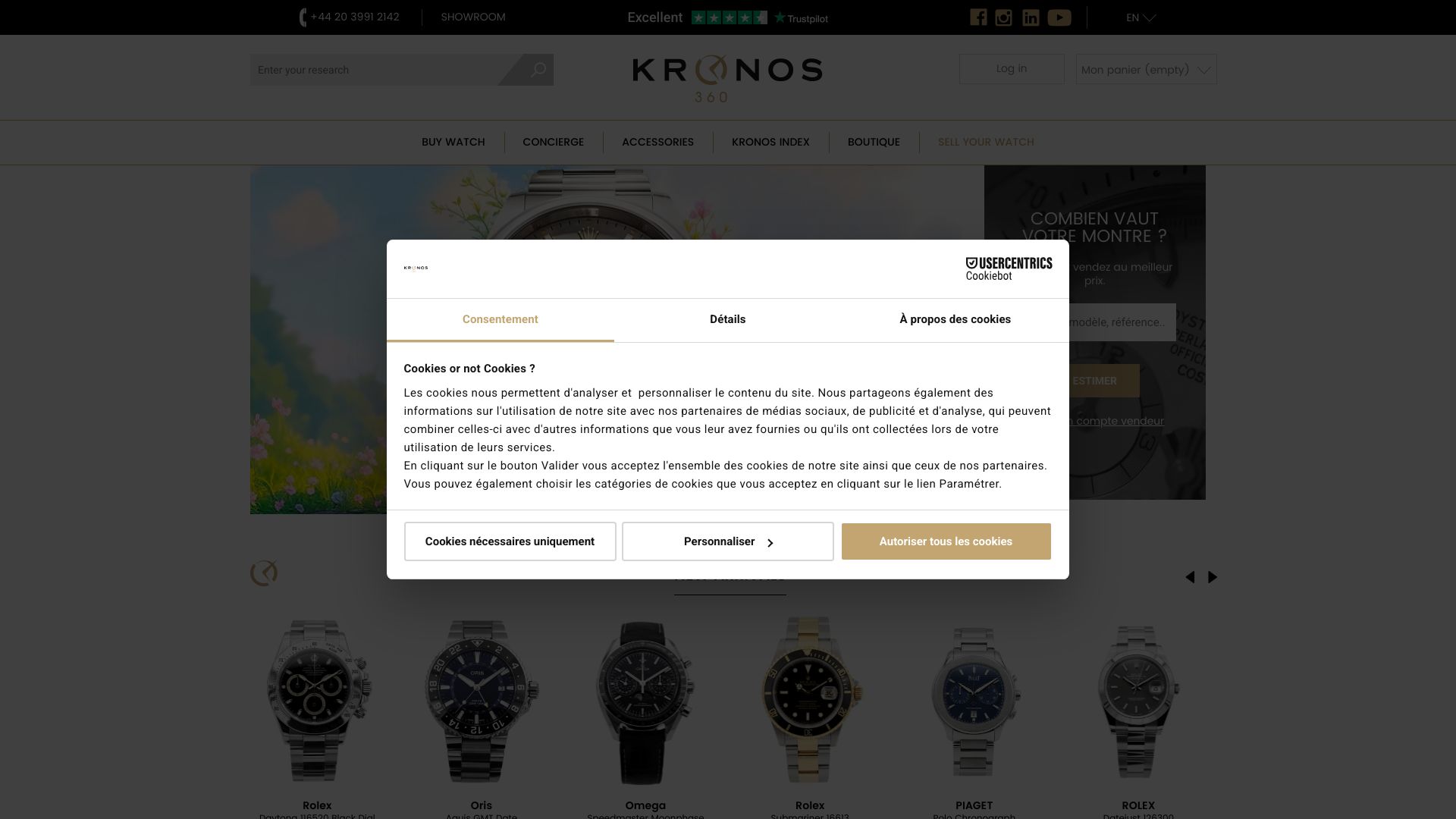Choose Cookies nécessaires uniquement

pyautogui.click(x=510, y=541)
